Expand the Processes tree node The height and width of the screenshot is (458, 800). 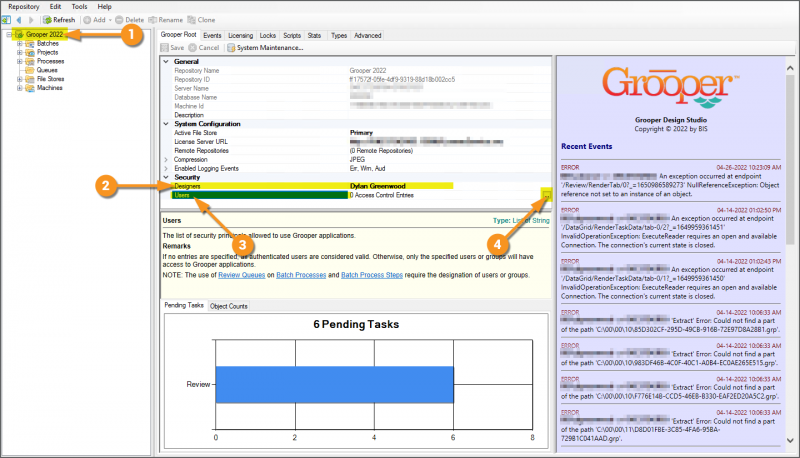[x=19, y=61]
